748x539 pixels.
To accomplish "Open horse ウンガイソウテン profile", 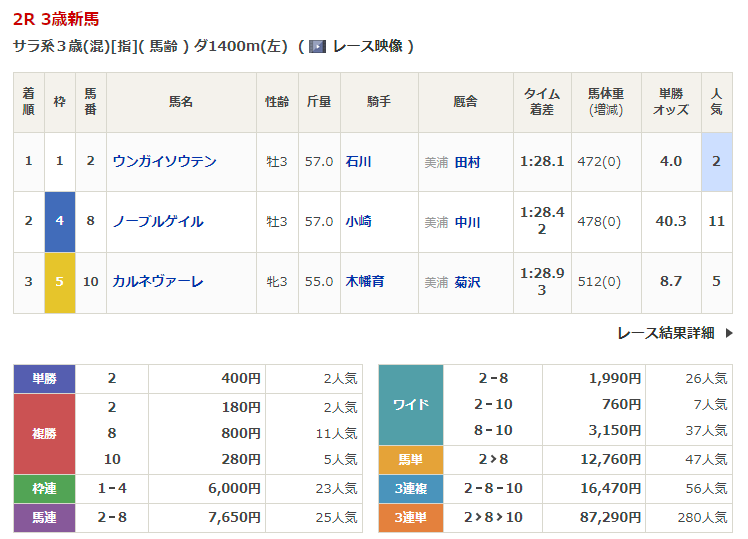I will point(165,161).
